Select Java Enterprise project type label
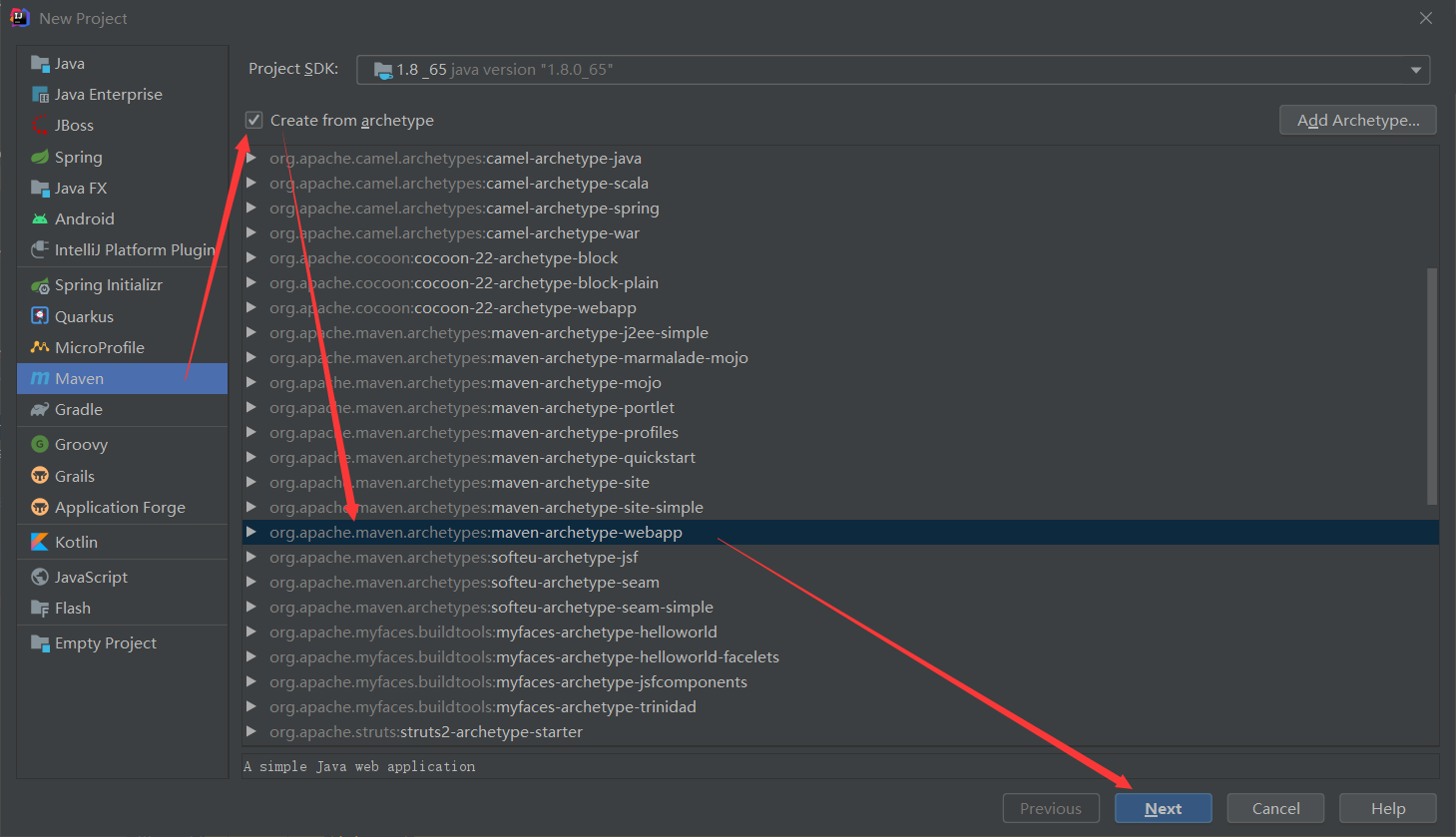This screenshot has height=837, width=1456. [x=109, y=95]
